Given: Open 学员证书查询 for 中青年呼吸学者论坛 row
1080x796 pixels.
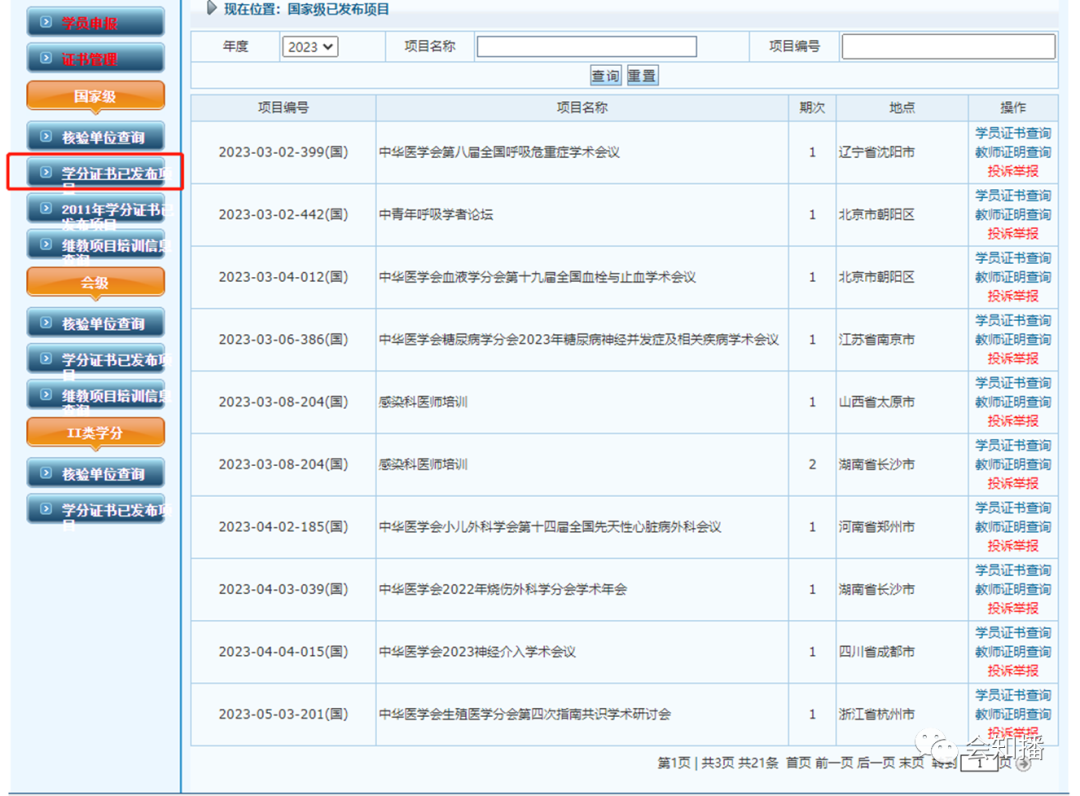Looking at the screenshot, I should 1013,196.
